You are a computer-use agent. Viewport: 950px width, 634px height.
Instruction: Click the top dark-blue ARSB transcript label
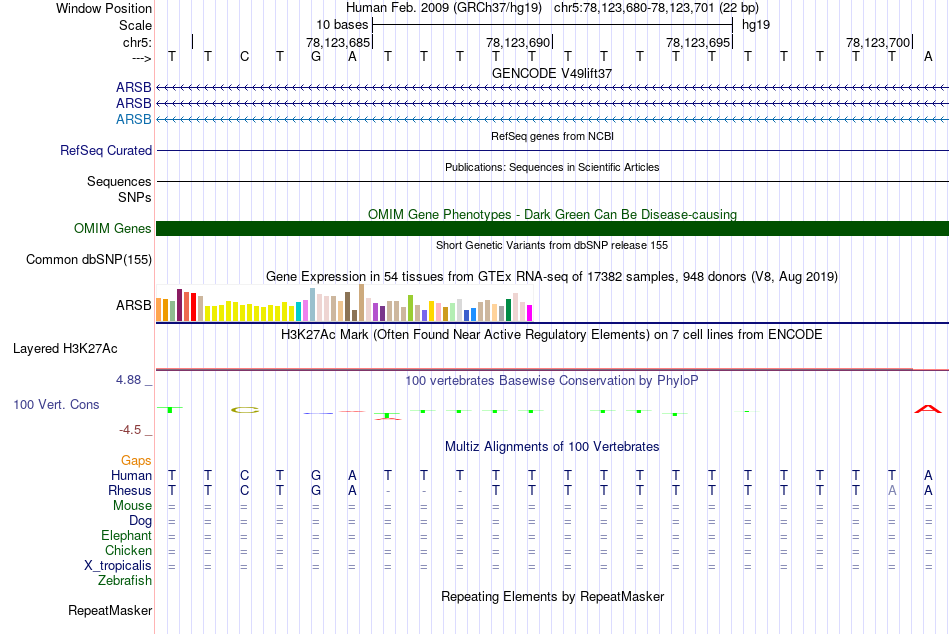pyautogui.click(x=134, y=87)
